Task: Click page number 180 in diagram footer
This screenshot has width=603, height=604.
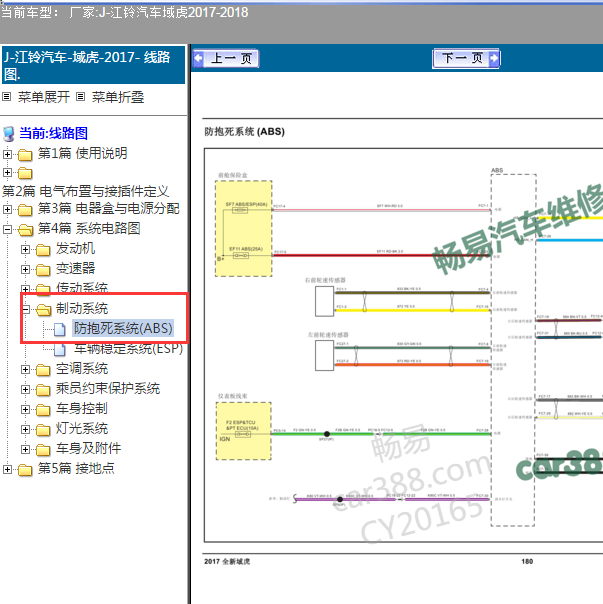Action: click(527, 561)
